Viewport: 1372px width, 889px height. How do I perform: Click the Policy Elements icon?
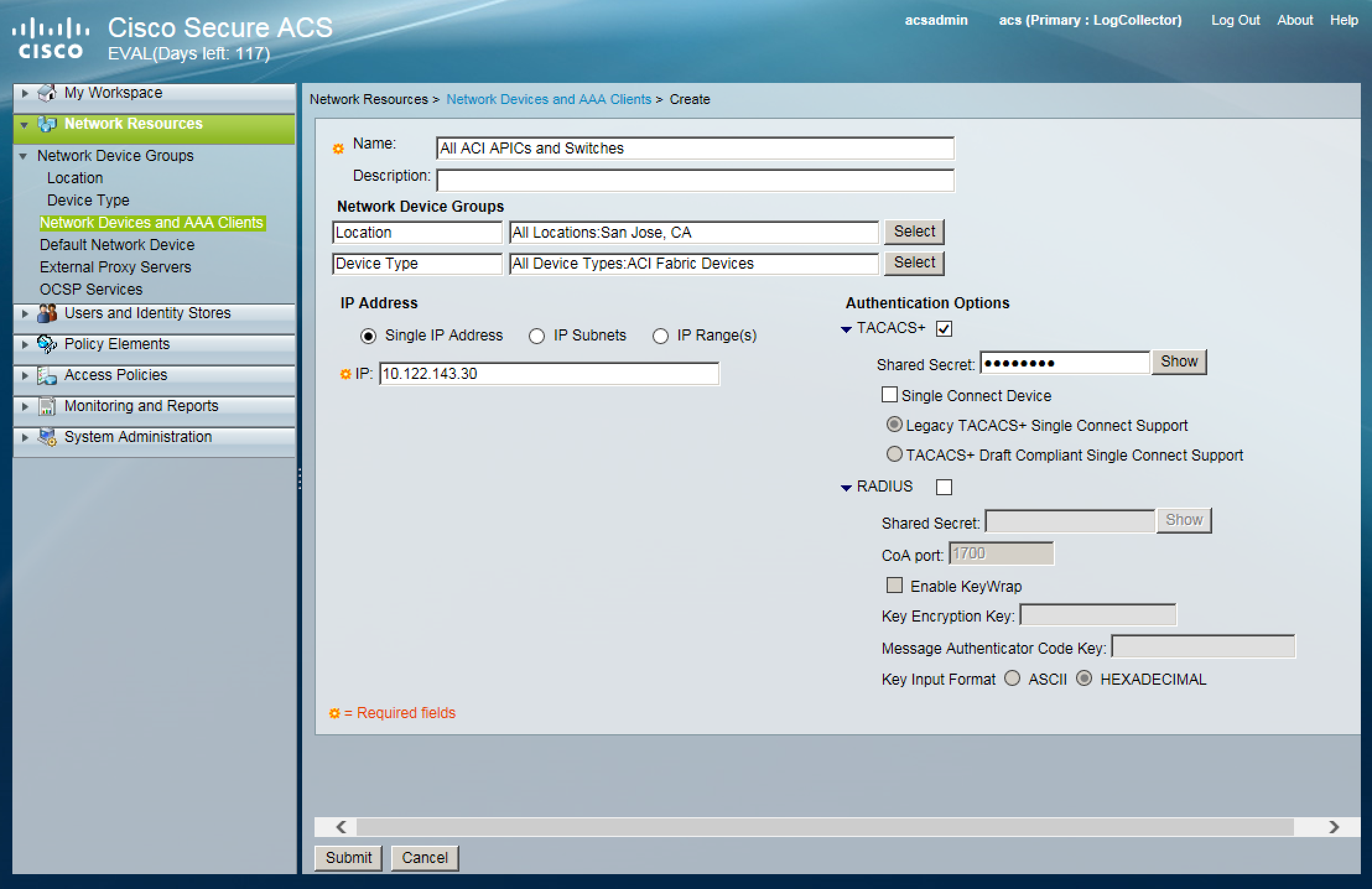pos(47,344)
